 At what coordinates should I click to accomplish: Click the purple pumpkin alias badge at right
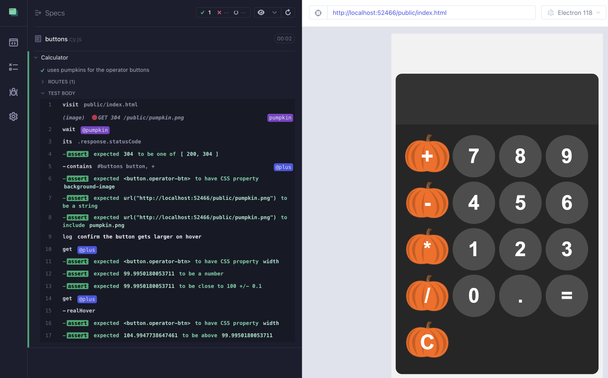pyautogui.click(x=280, y=117)
